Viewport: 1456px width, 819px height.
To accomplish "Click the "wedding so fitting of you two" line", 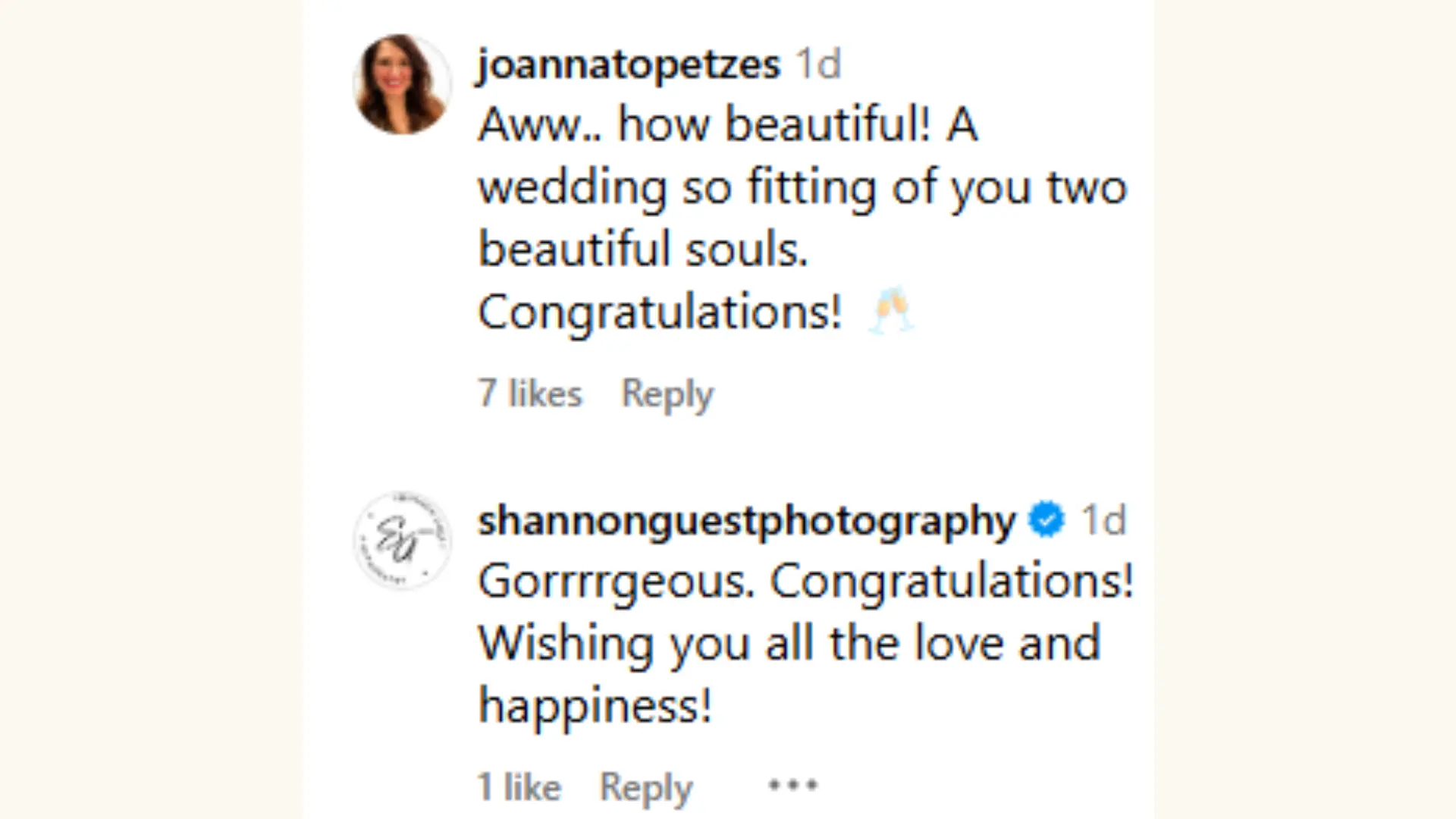I will point(802,187).
